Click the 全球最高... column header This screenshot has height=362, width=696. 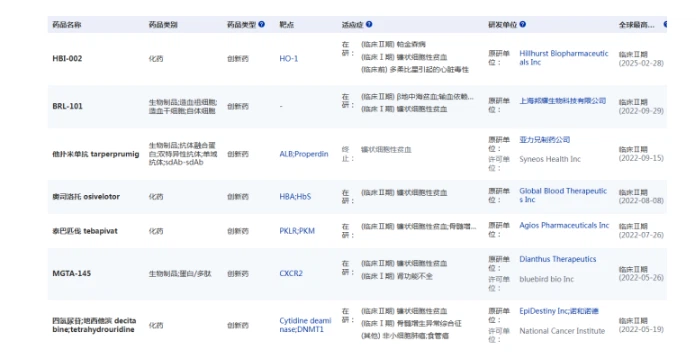[637, 24]
